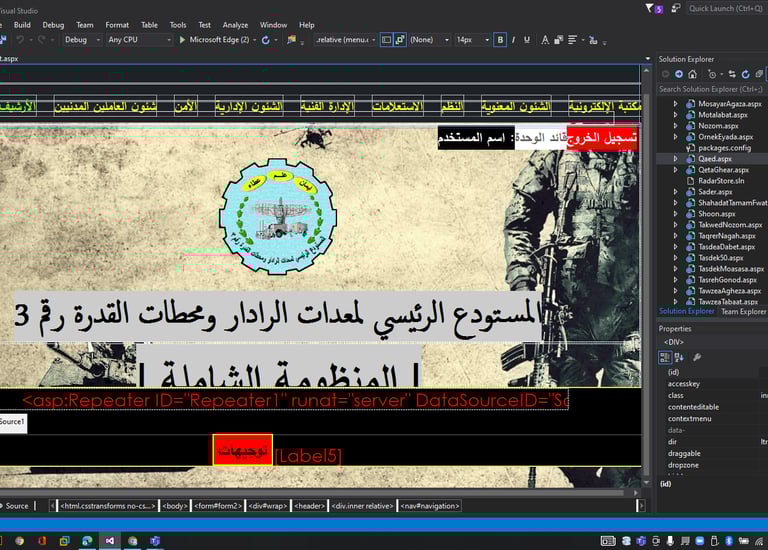The image size is (768, 550).
Task: Toggle Italic formatting button
Action: tap(513, 40)
